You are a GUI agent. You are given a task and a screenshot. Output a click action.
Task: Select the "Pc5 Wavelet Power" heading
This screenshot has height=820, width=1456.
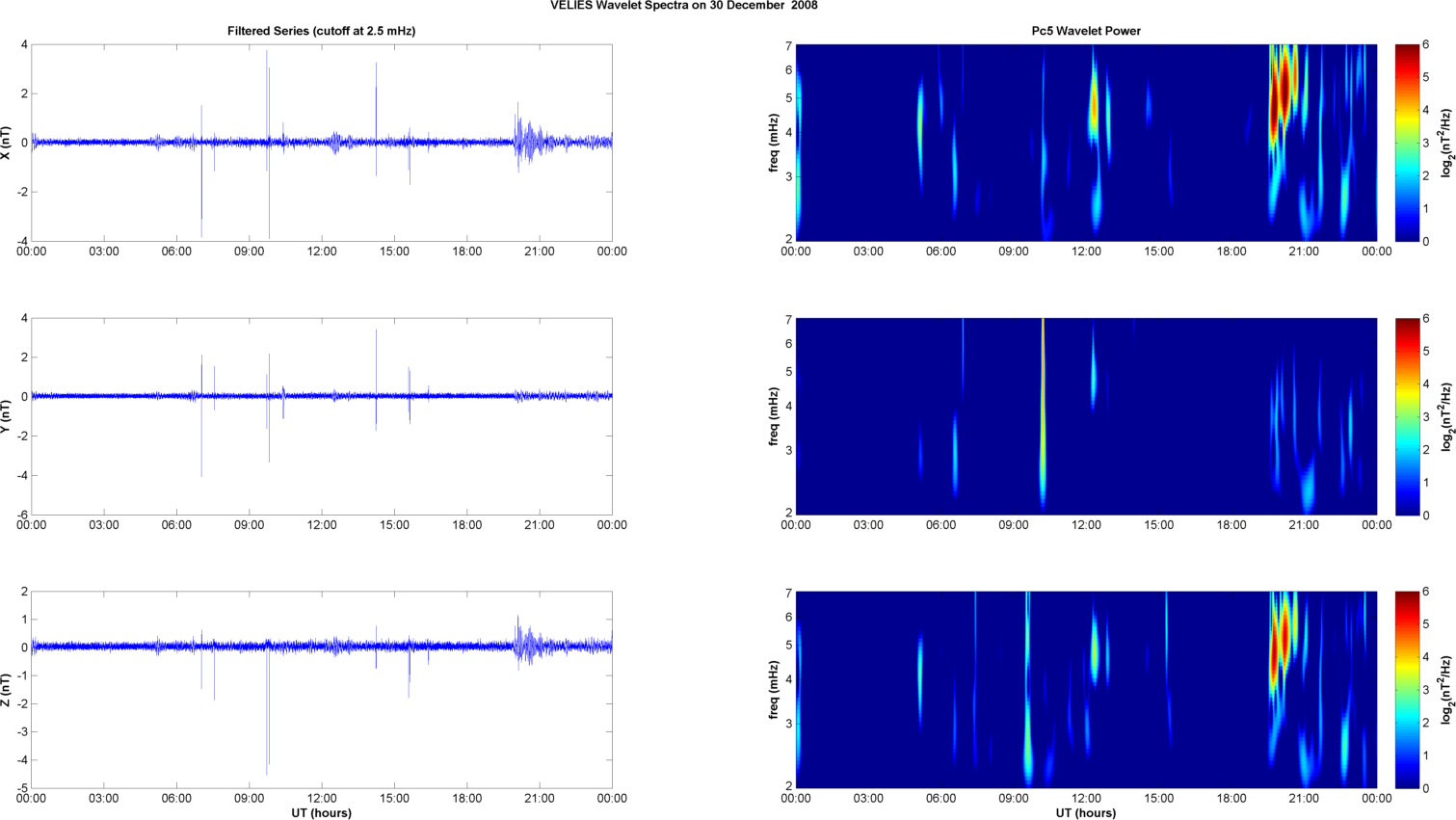coord(1086,31)
